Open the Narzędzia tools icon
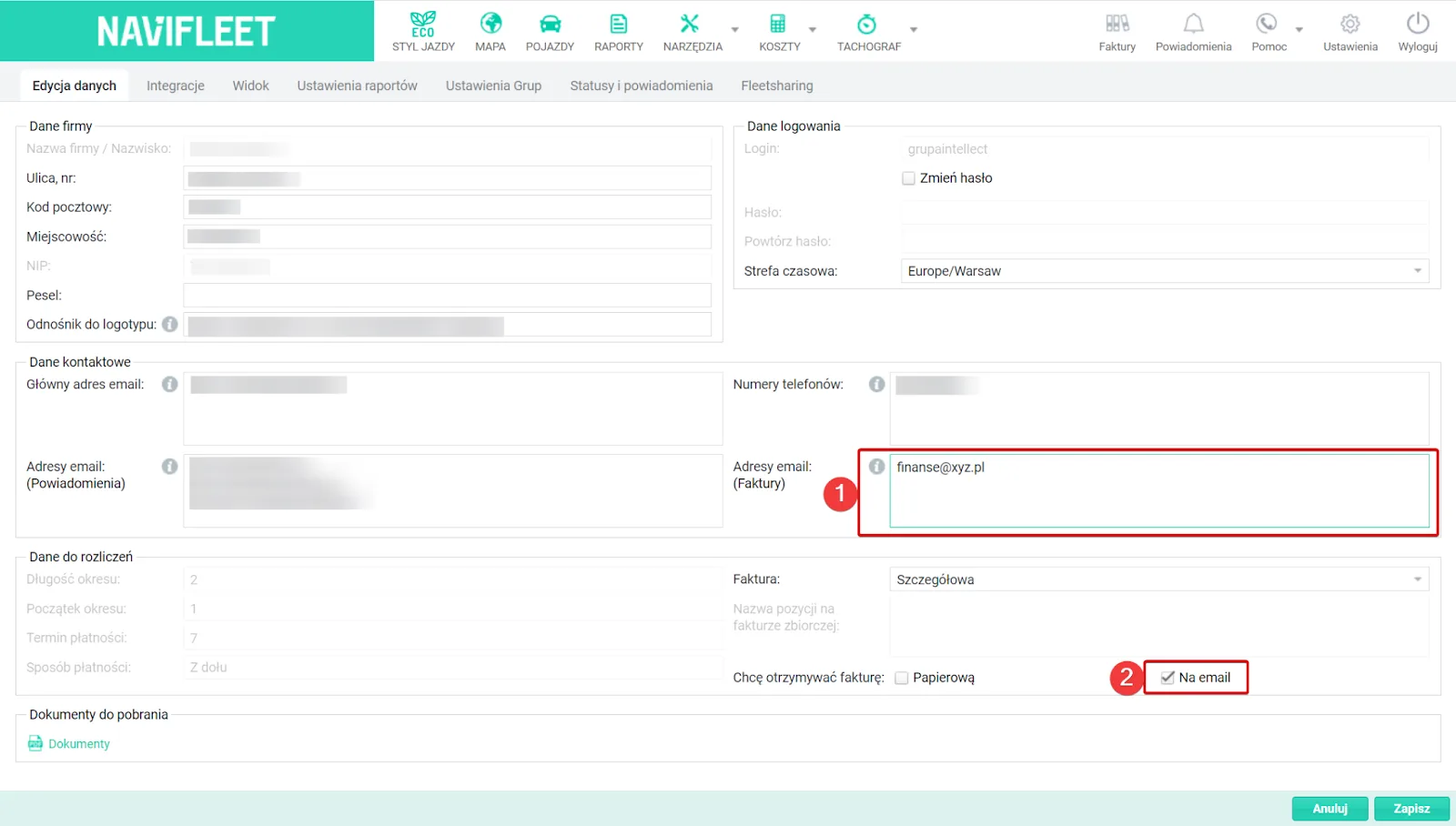1456x826 pixels. point(690,24)
